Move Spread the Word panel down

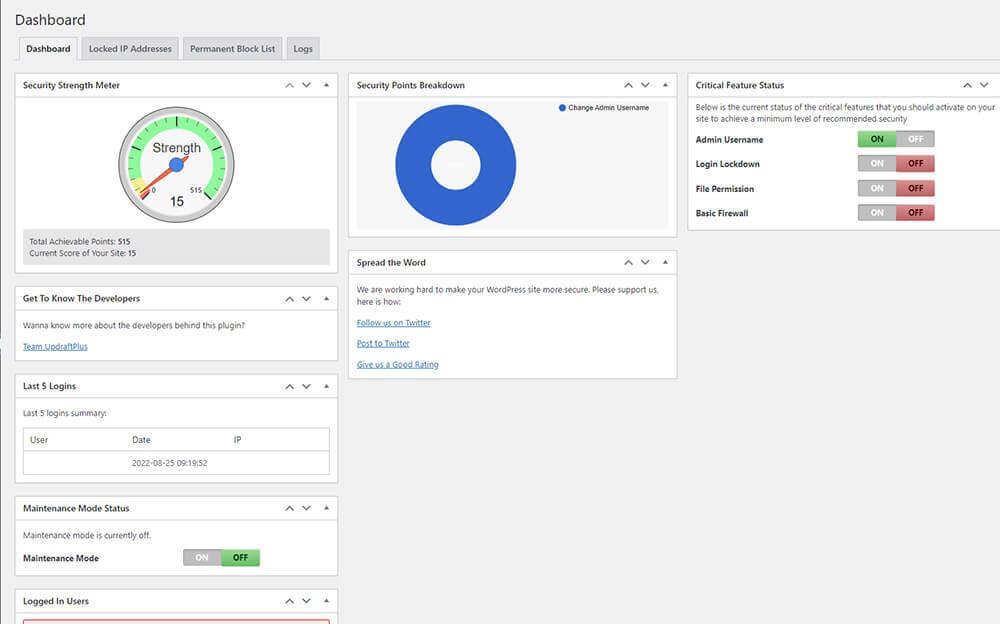(645, 262)
